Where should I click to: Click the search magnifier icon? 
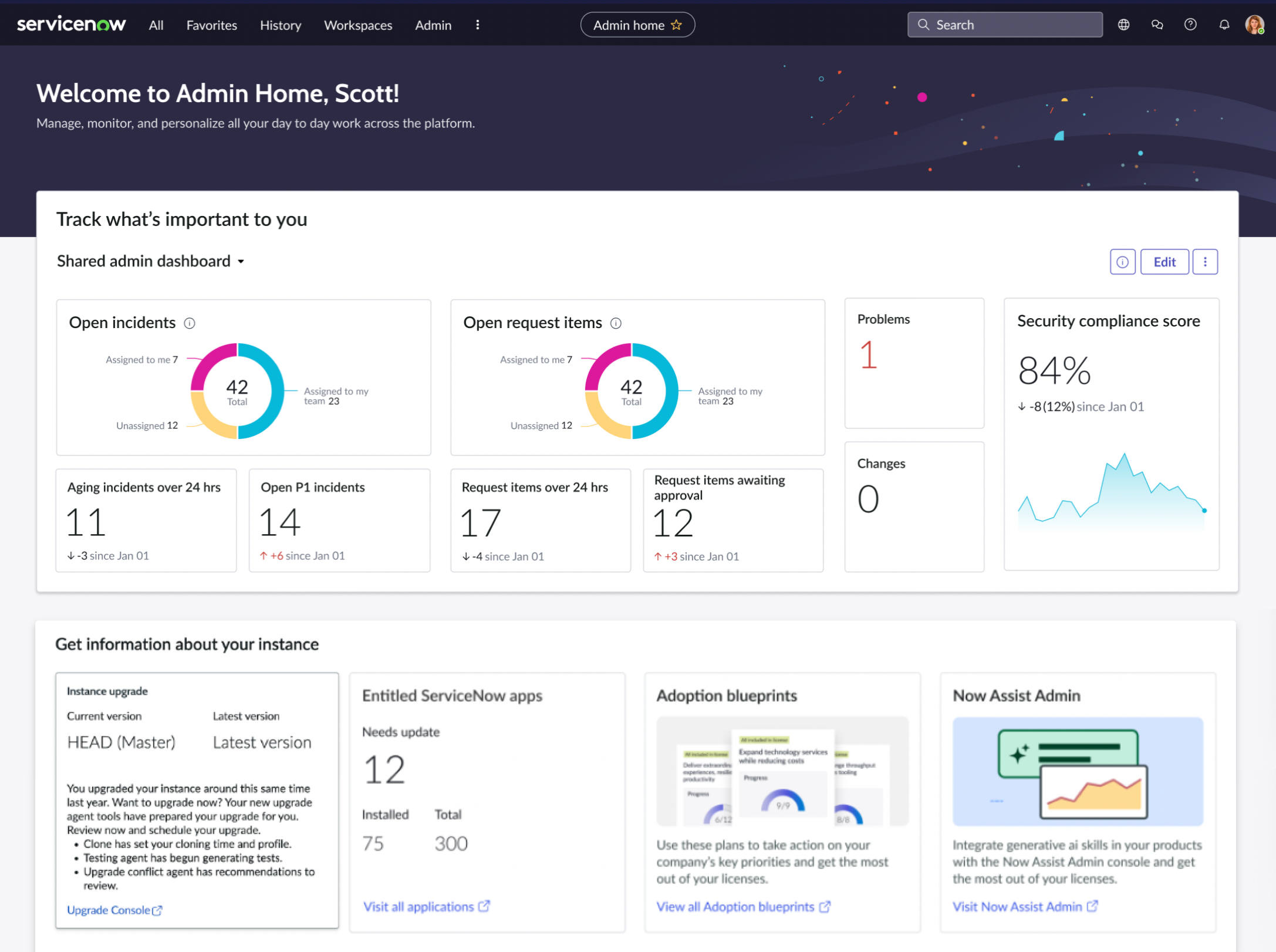(x=923, y=25)
